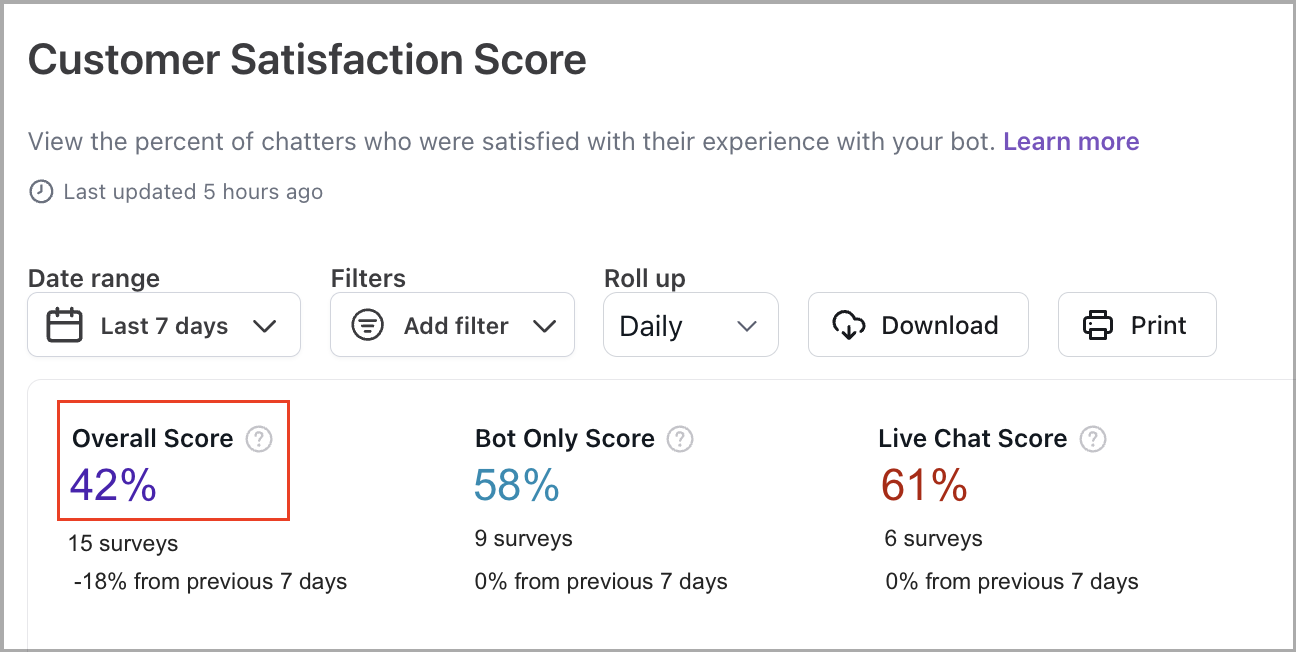Click the filter lines icon

tap(368, 326)
